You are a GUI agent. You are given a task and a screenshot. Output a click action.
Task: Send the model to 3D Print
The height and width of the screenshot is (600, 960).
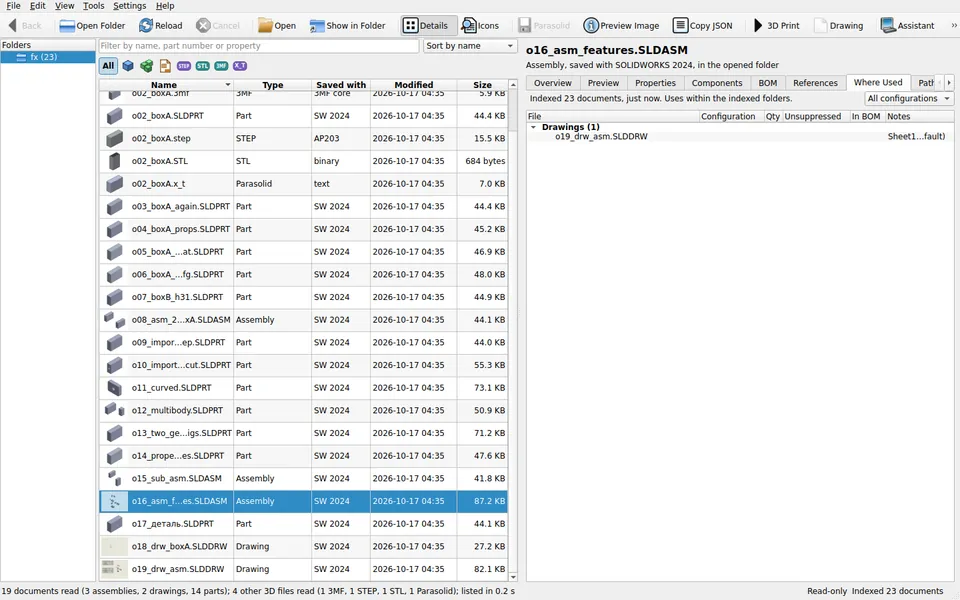tap(776, 26)
